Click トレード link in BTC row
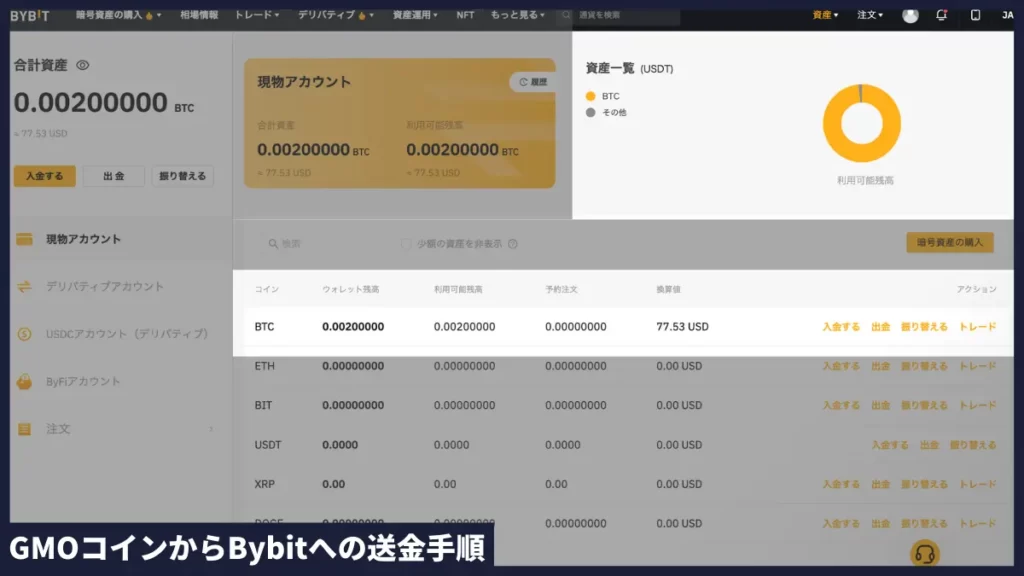1024x576 pixels. (x=977, y=327)
